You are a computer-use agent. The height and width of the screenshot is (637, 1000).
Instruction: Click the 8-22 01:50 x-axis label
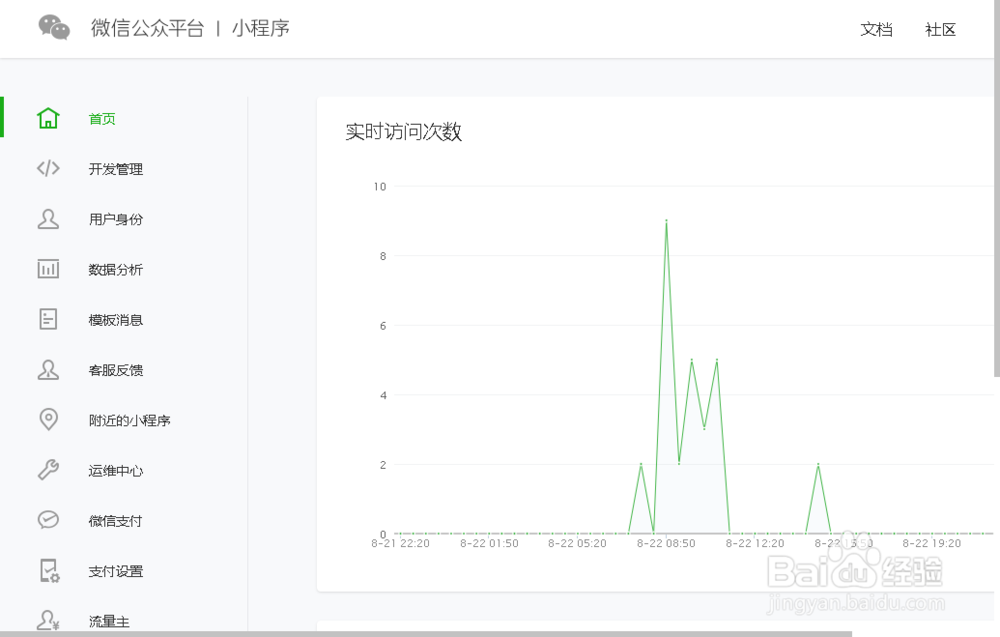coord(489,543)
